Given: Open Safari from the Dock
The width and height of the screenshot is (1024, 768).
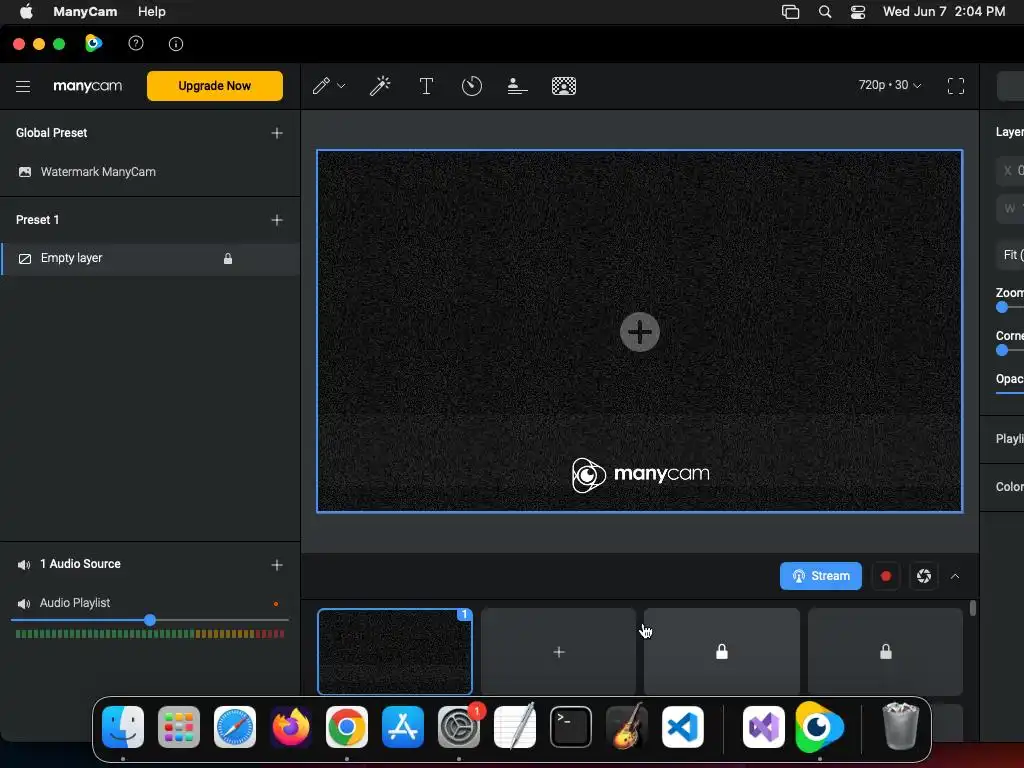Looking at the screenshot, I should point(234,727).
